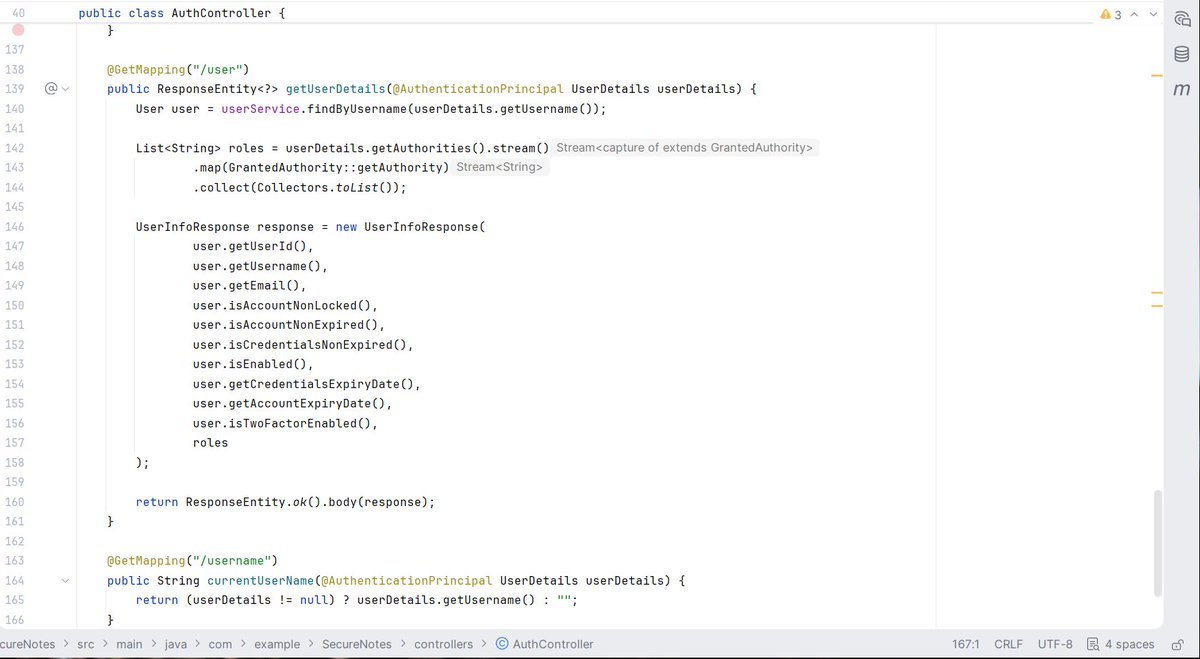Click 'user.getUserId(),' on line 147
This screenshot has height=659, width=1200.
(253, 246)
